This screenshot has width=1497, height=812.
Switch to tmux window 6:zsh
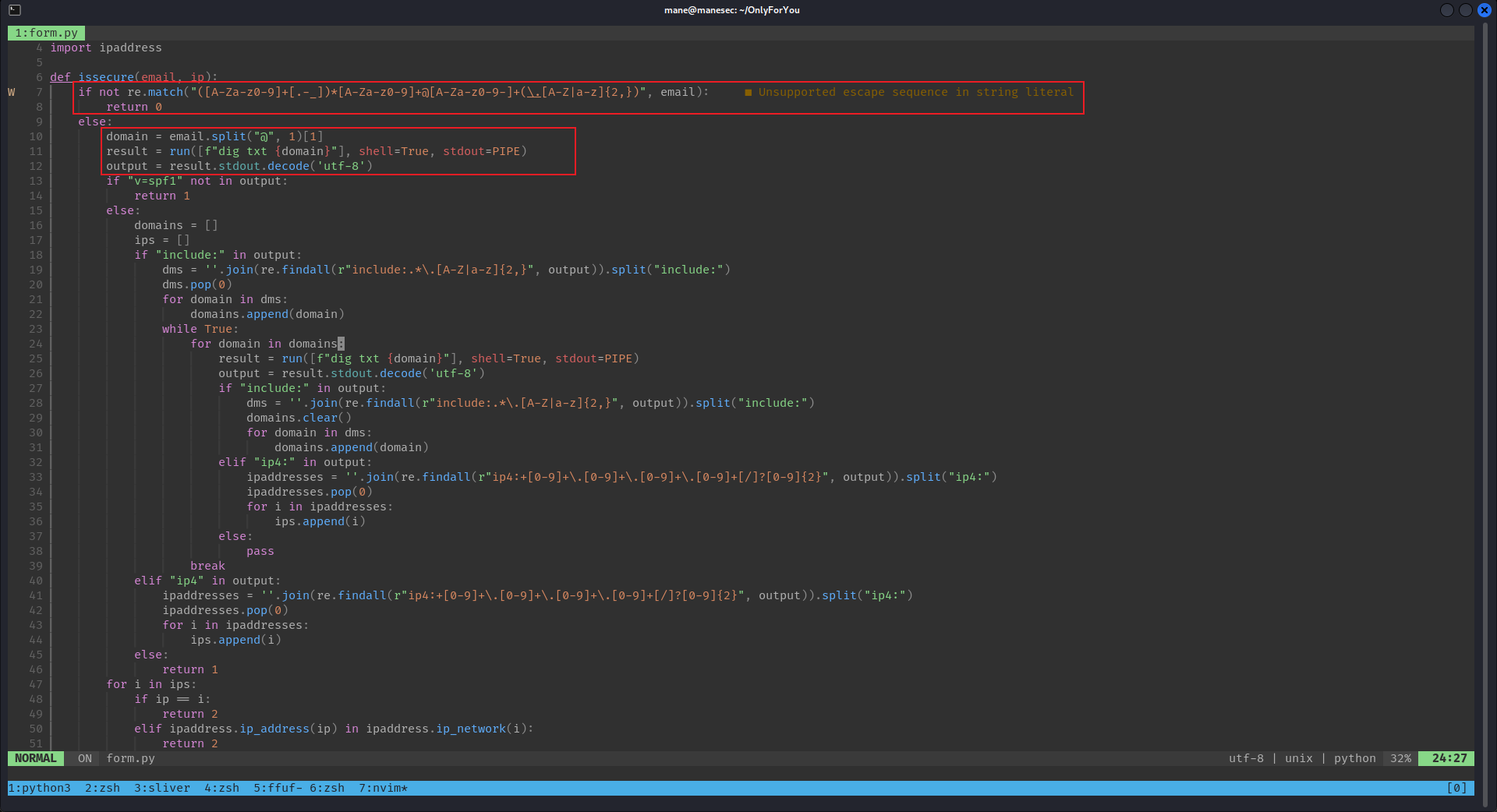tap(327, 788)
